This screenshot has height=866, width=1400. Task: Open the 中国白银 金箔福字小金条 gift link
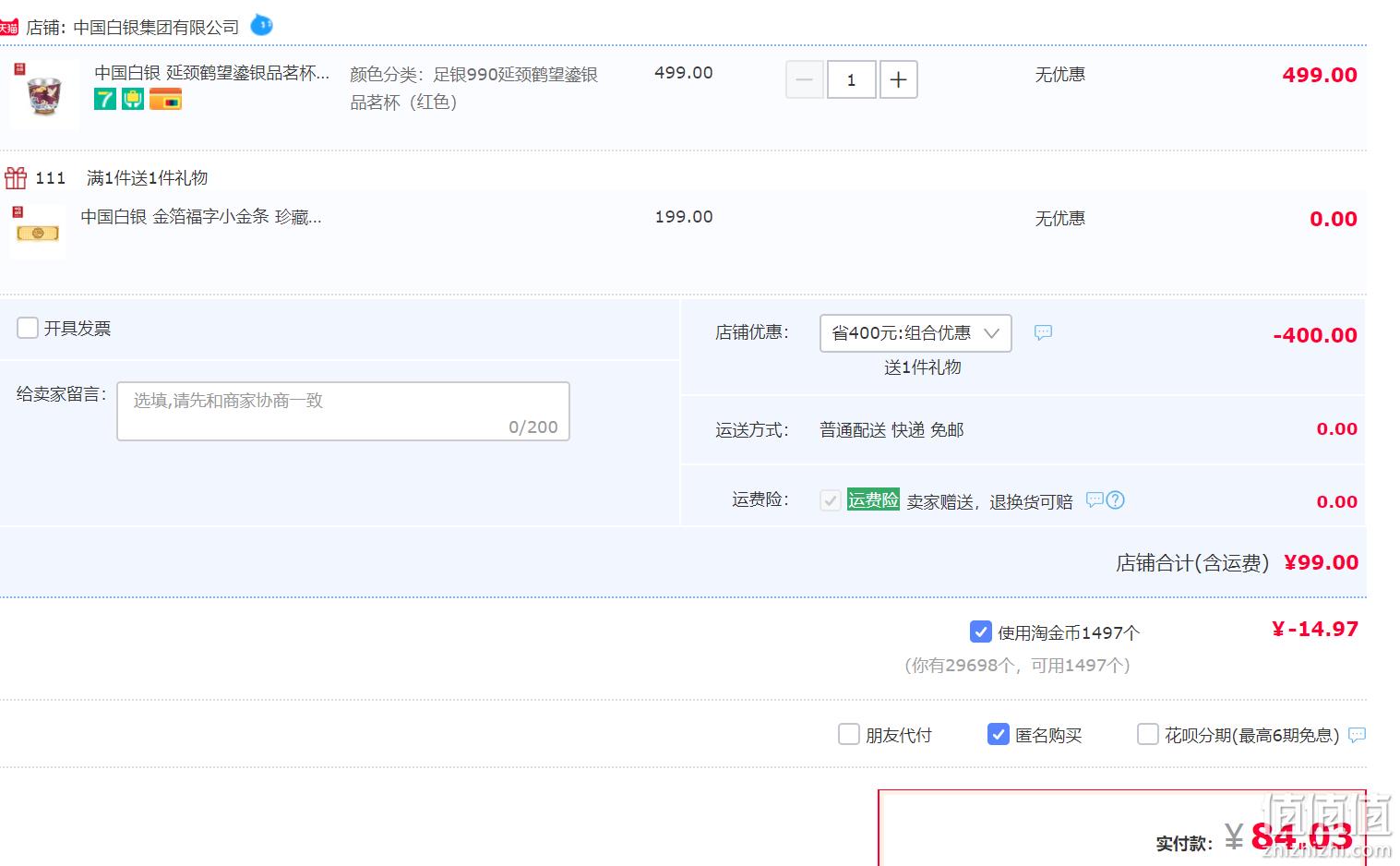point(201,217)
